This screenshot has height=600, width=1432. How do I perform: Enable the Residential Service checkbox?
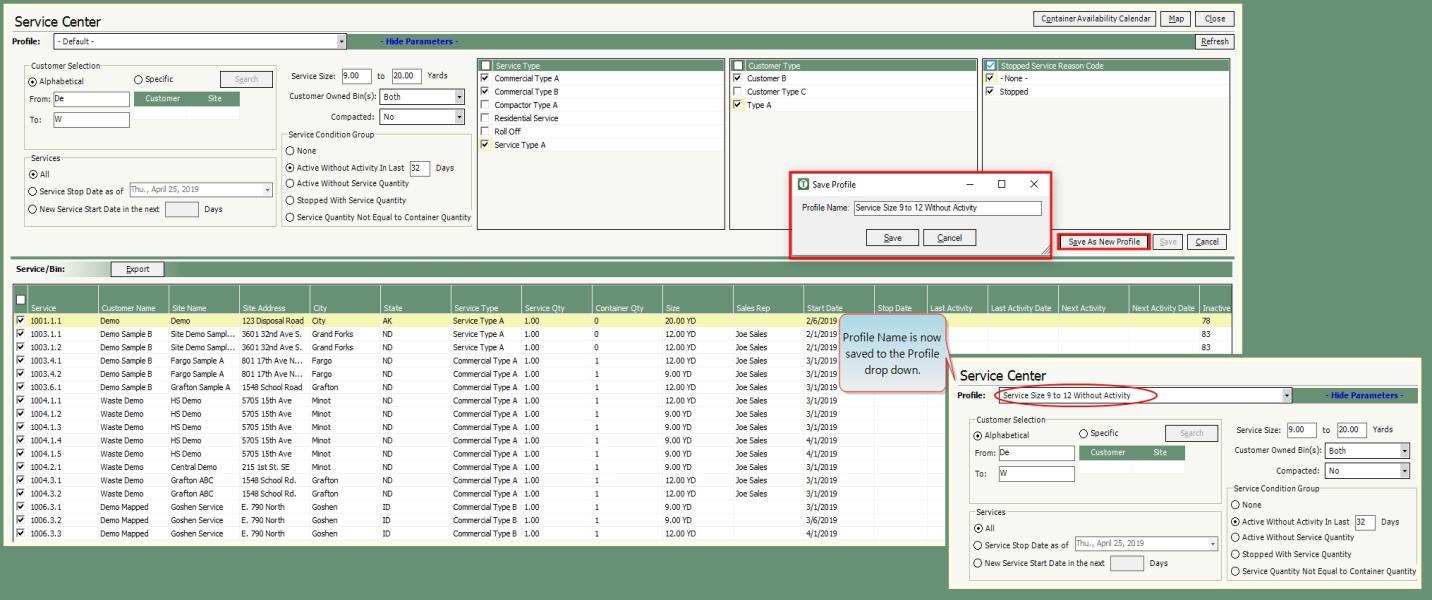[x=486, y=118]
